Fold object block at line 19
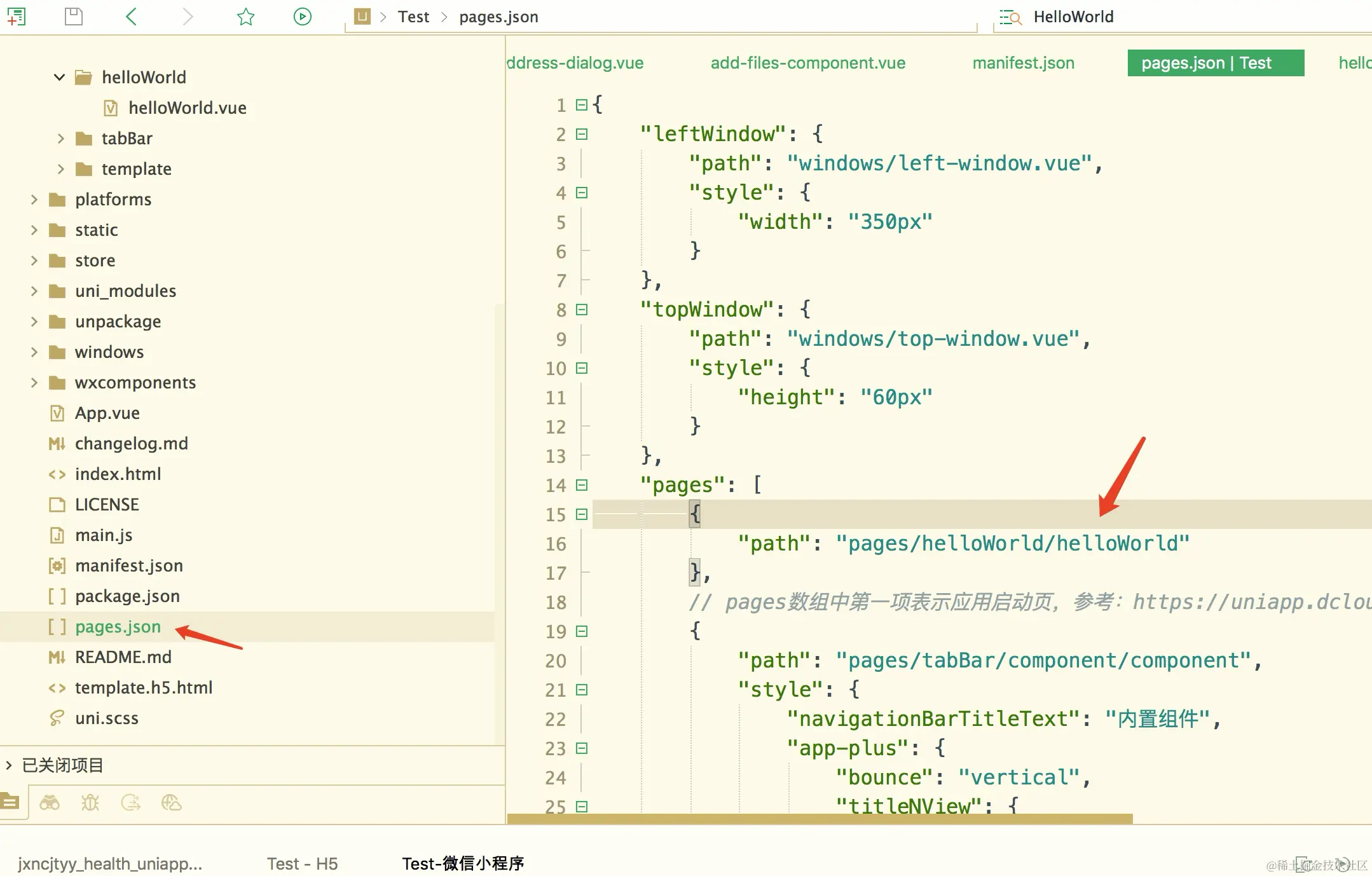1372x876 pixels. (x=581, y=631)
